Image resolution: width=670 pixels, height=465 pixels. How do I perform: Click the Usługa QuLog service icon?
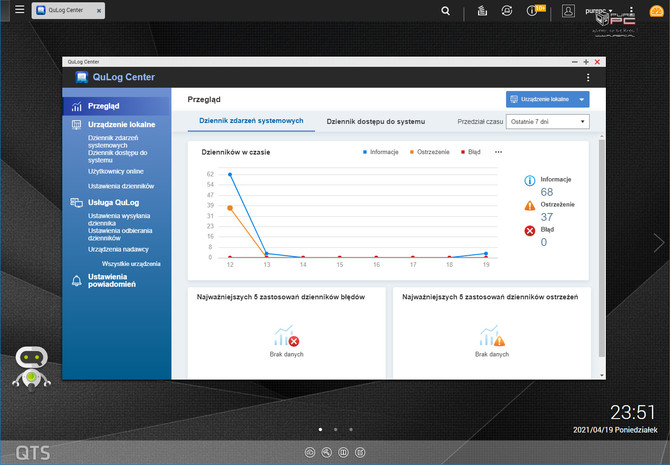click(76, 203)
